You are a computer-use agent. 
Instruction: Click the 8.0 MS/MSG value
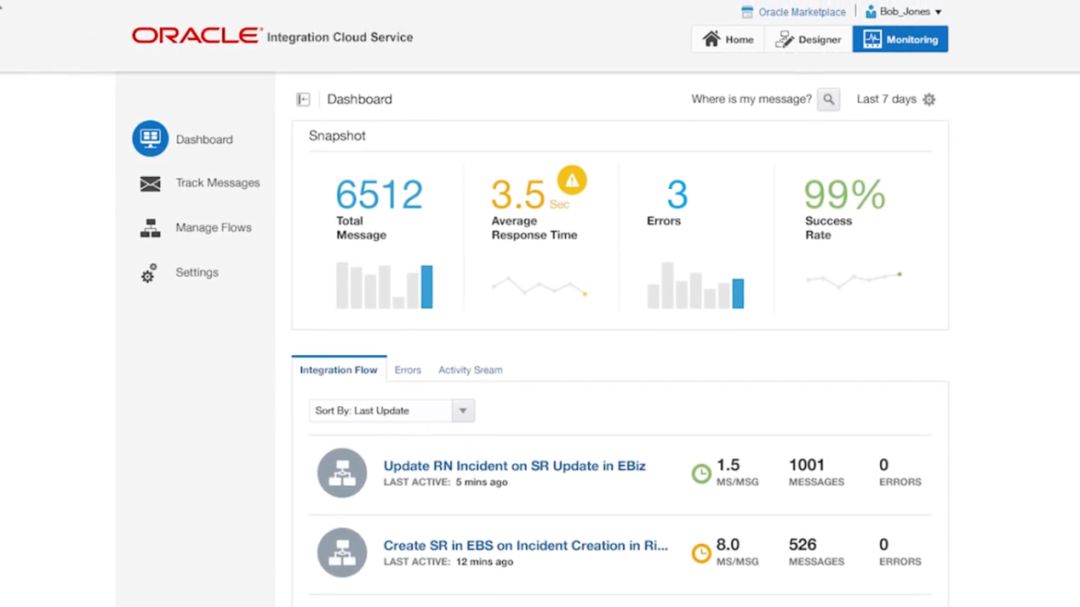(728, 544)
